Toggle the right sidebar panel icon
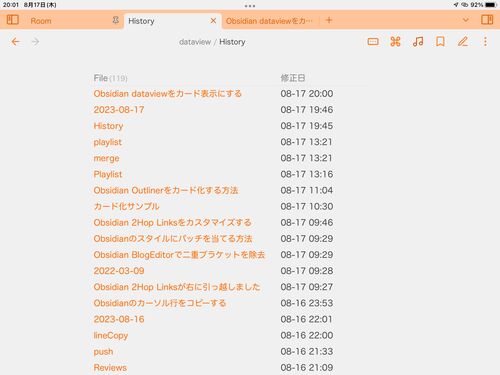This screenshot has height=375, width=500. pos(487,20)
